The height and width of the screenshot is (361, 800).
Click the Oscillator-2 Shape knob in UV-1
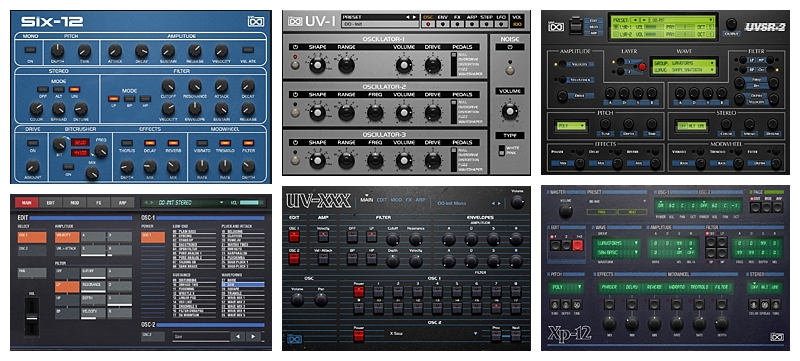pyautogui.click(x=317, y=112)
